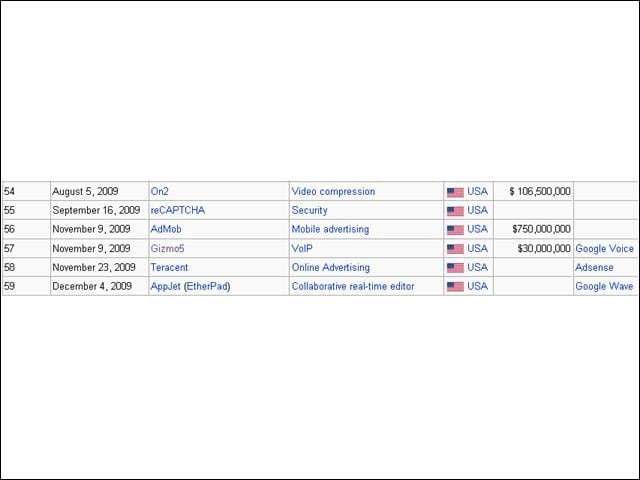The image size is (640, 480).
Task: Open the USA link in the reCAPTCHA row
Action: click(x=478, y=210)
